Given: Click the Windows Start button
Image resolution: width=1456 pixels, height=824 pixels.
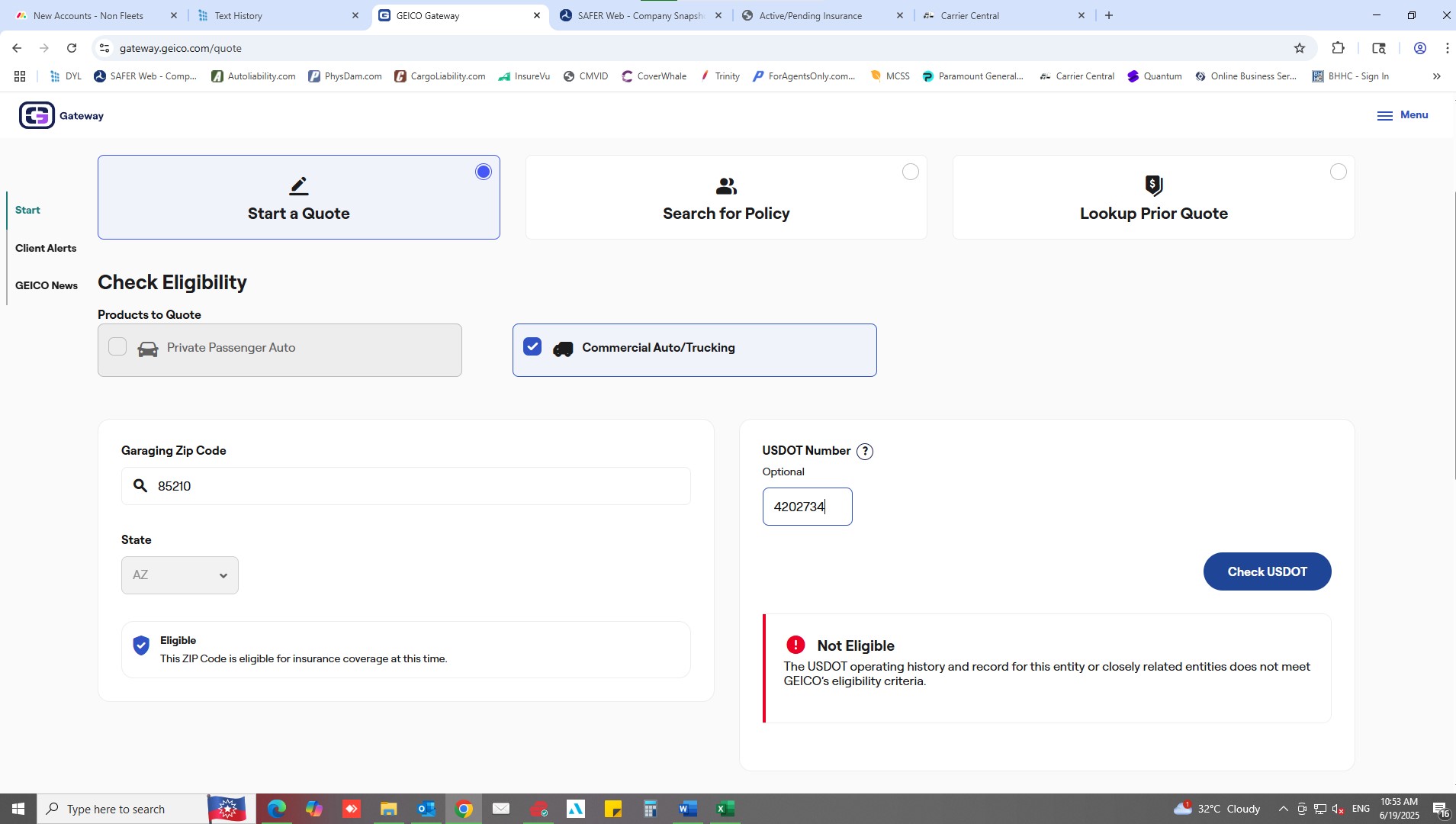Looking at the screenshot, I should pos(18,809).
